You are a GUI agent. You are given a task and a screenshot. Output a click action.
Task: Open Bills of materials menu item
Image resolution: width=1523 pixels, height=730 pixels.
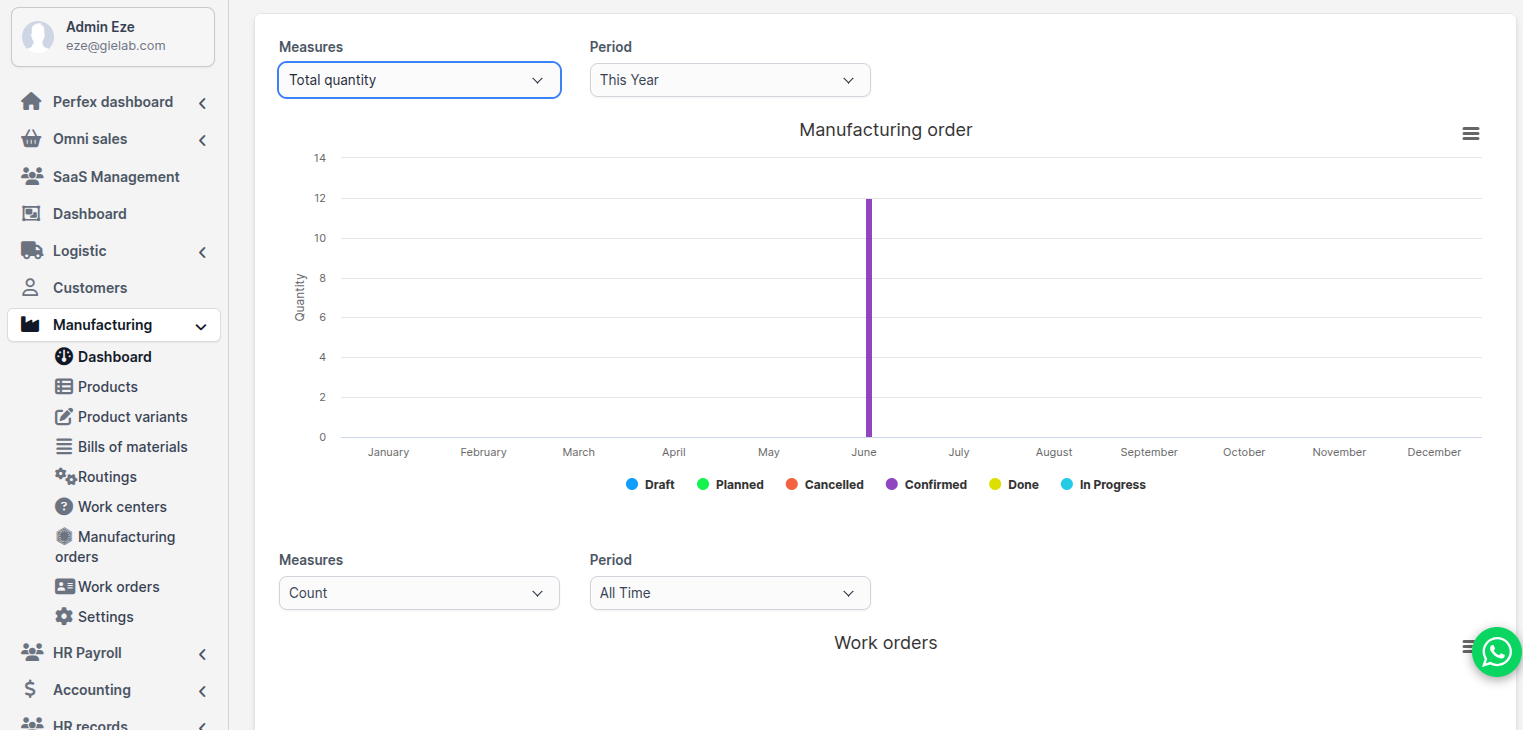point(132,447)
